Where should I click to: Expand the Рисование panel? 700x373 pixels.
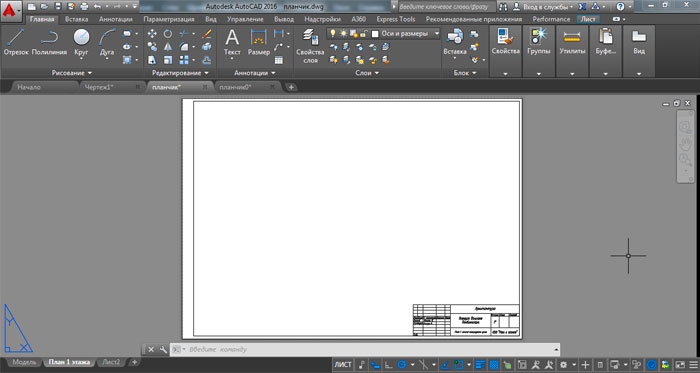[71, 73]
